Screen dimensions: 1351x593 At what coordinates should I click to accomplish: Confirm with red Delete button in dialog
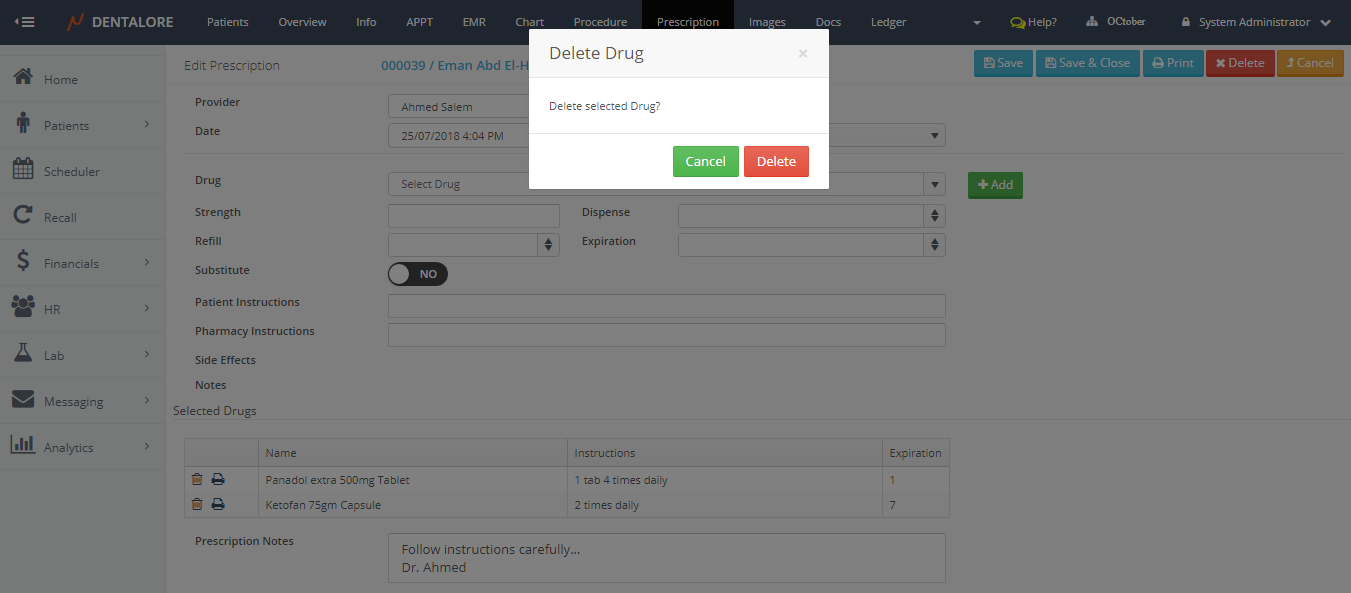pos(776,162)
